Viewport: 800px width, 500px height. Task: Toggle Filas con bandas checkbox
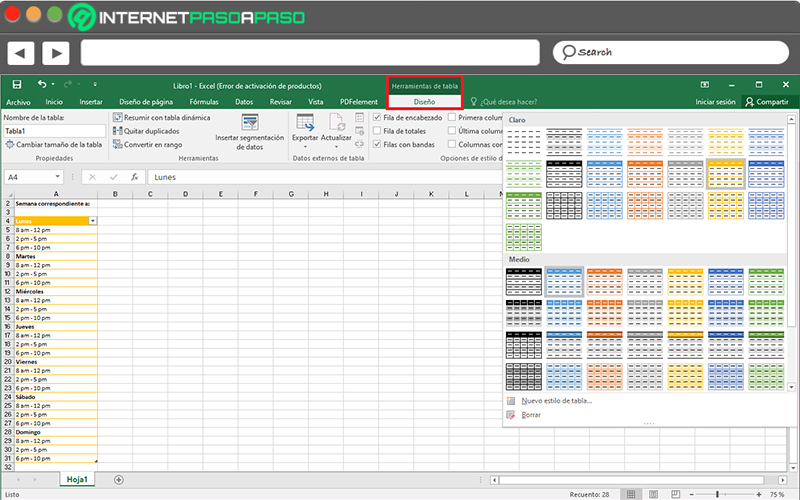click(x=377, y=144)
